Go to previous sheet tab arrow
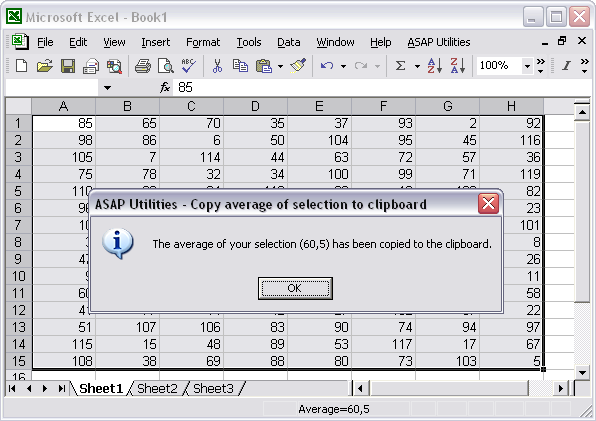The width and height of the screenshot is (596, 421). [x=29, y=389]
